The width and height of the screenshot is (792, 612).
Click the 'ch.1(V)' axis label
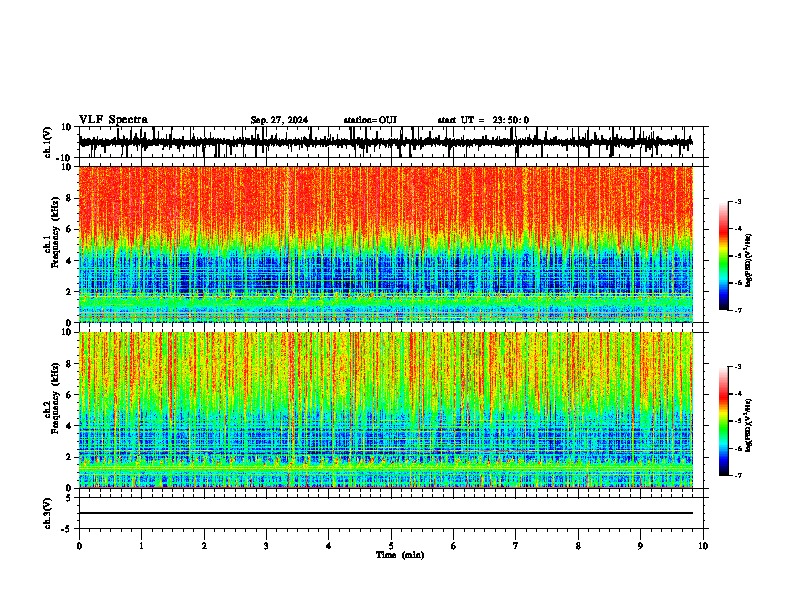coord(48,142)
